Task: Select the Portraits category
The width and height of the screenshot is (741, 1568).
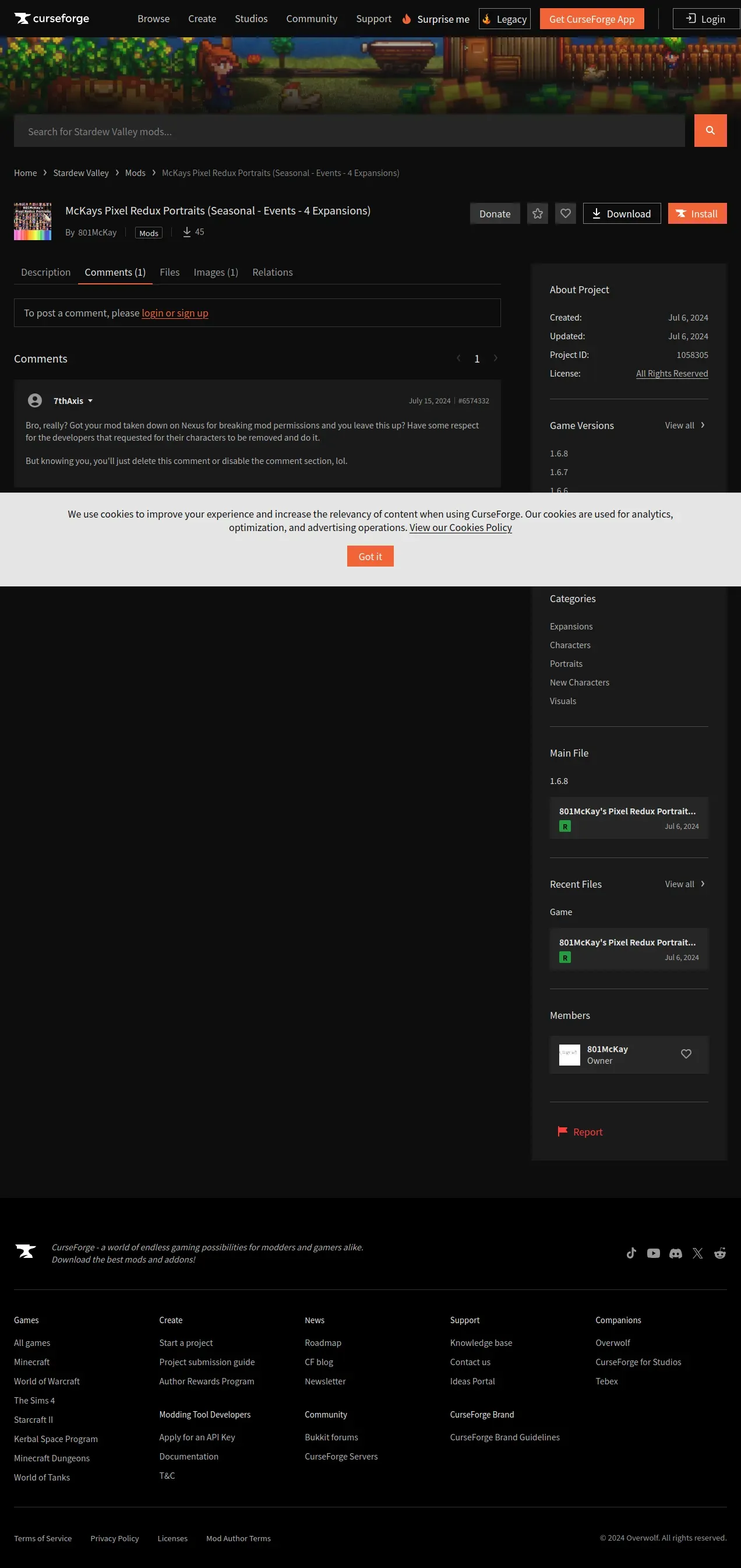Action: tap(566, 664)
